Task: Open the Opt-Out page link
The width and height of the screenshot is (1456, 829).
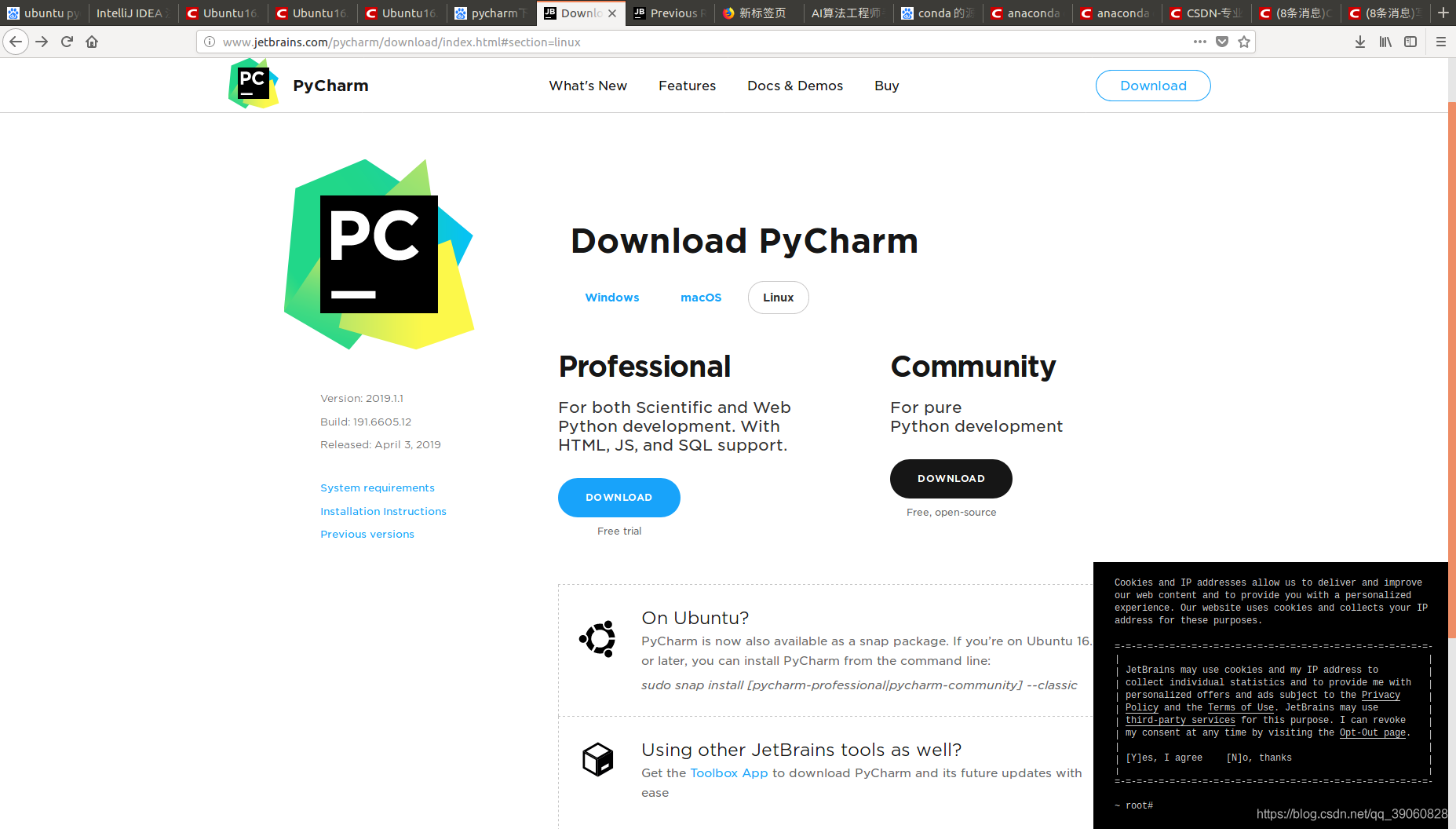Action: pyautogui.click(x=1373, y=733)
